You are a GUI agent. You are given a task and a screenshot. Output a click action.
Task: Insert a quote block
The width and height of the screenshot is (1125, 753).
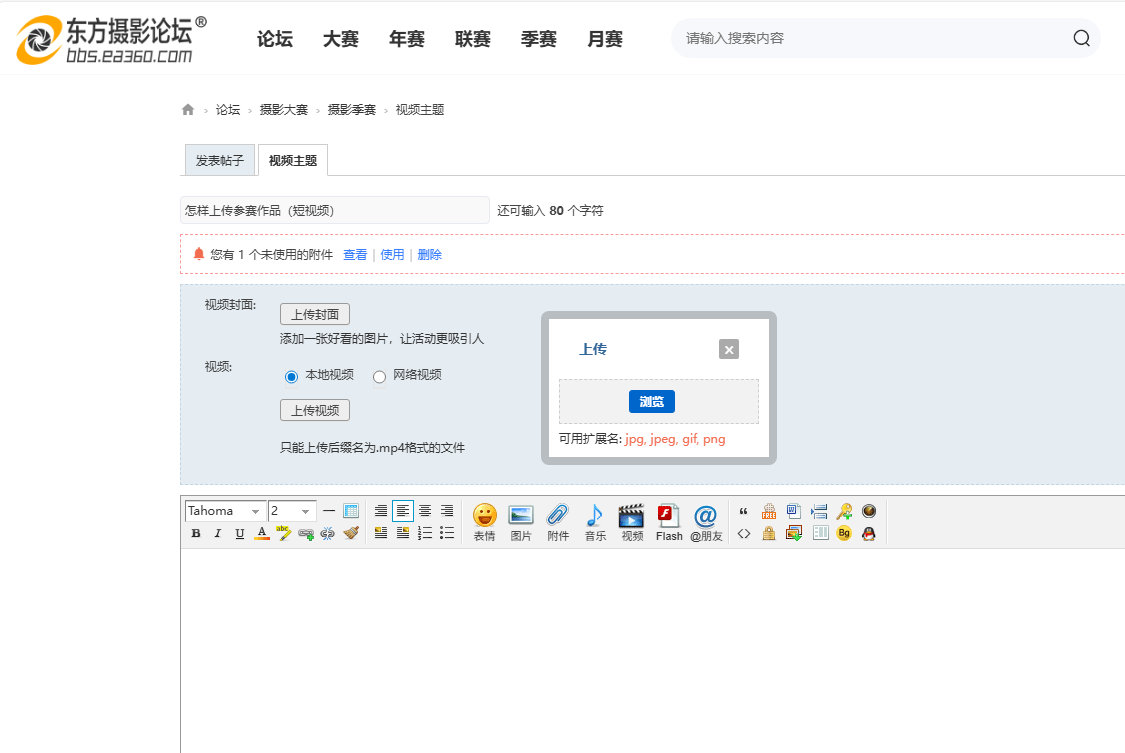tap(744, 511)
